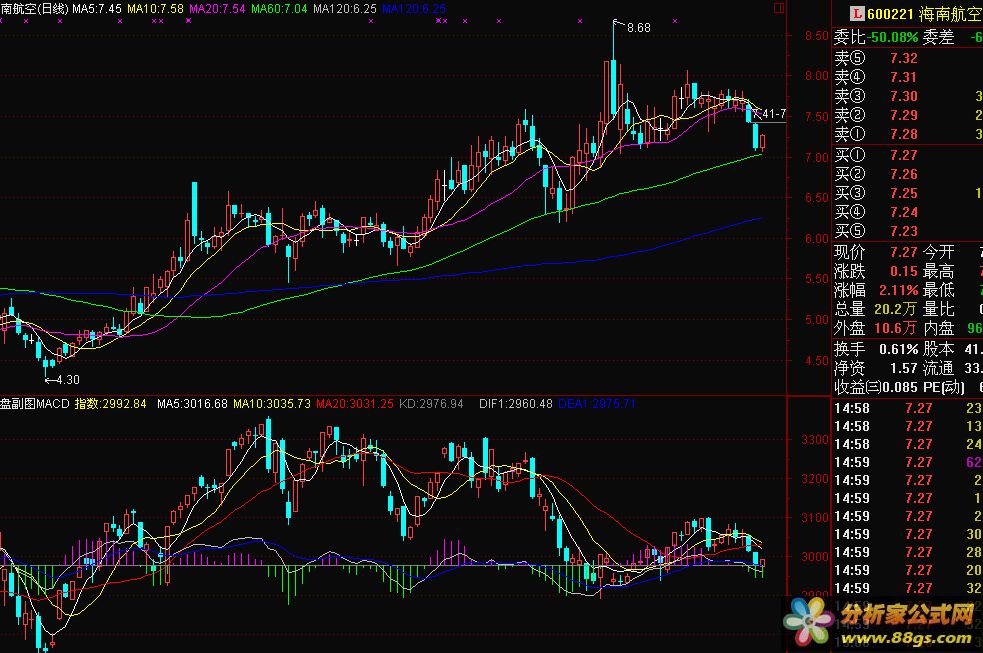
Task: Click the 8.68 high price marker
Action: coord(639,28)
